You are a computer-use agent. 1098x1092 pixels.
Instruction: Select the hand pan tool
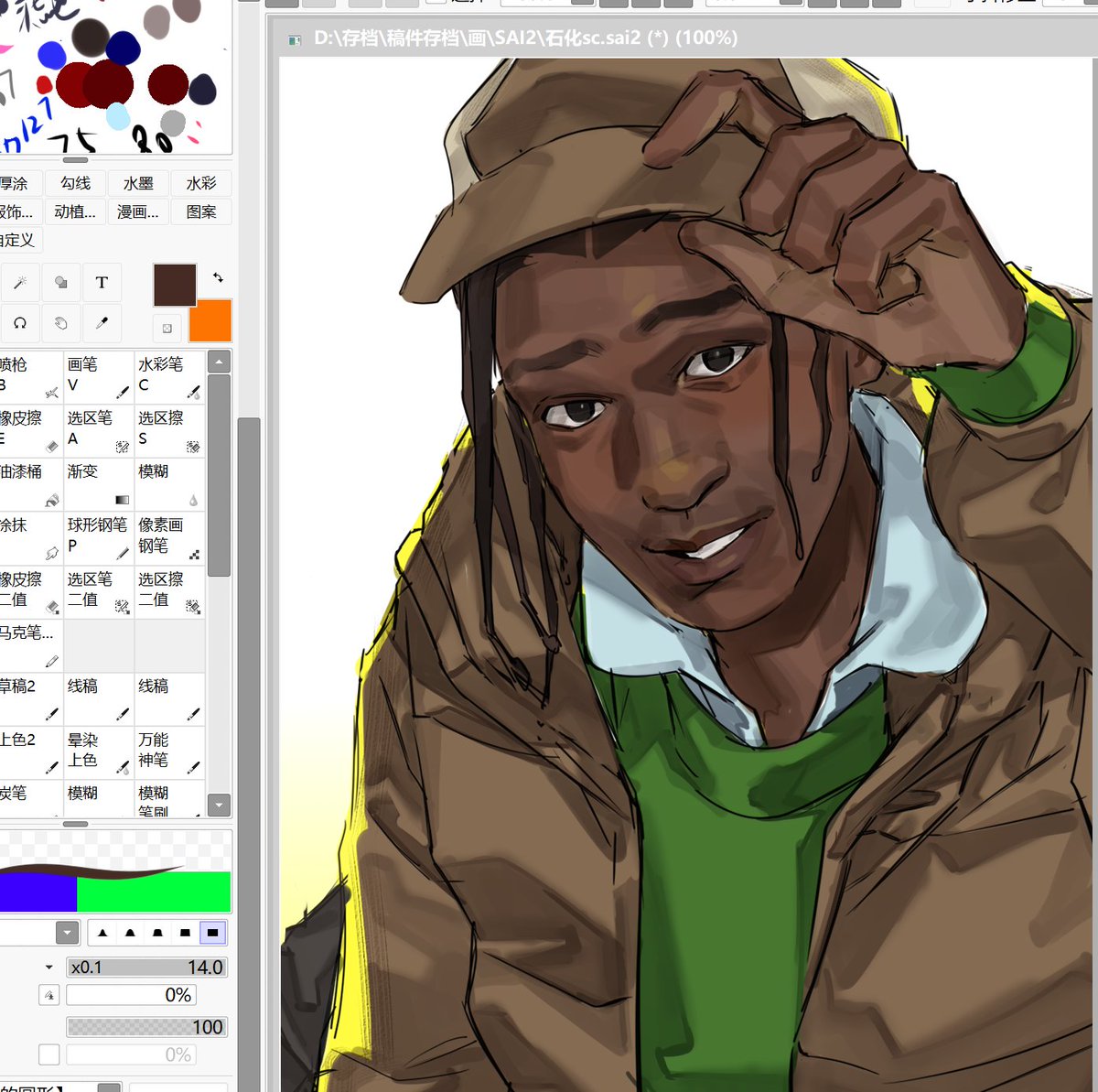pos(60,323)
